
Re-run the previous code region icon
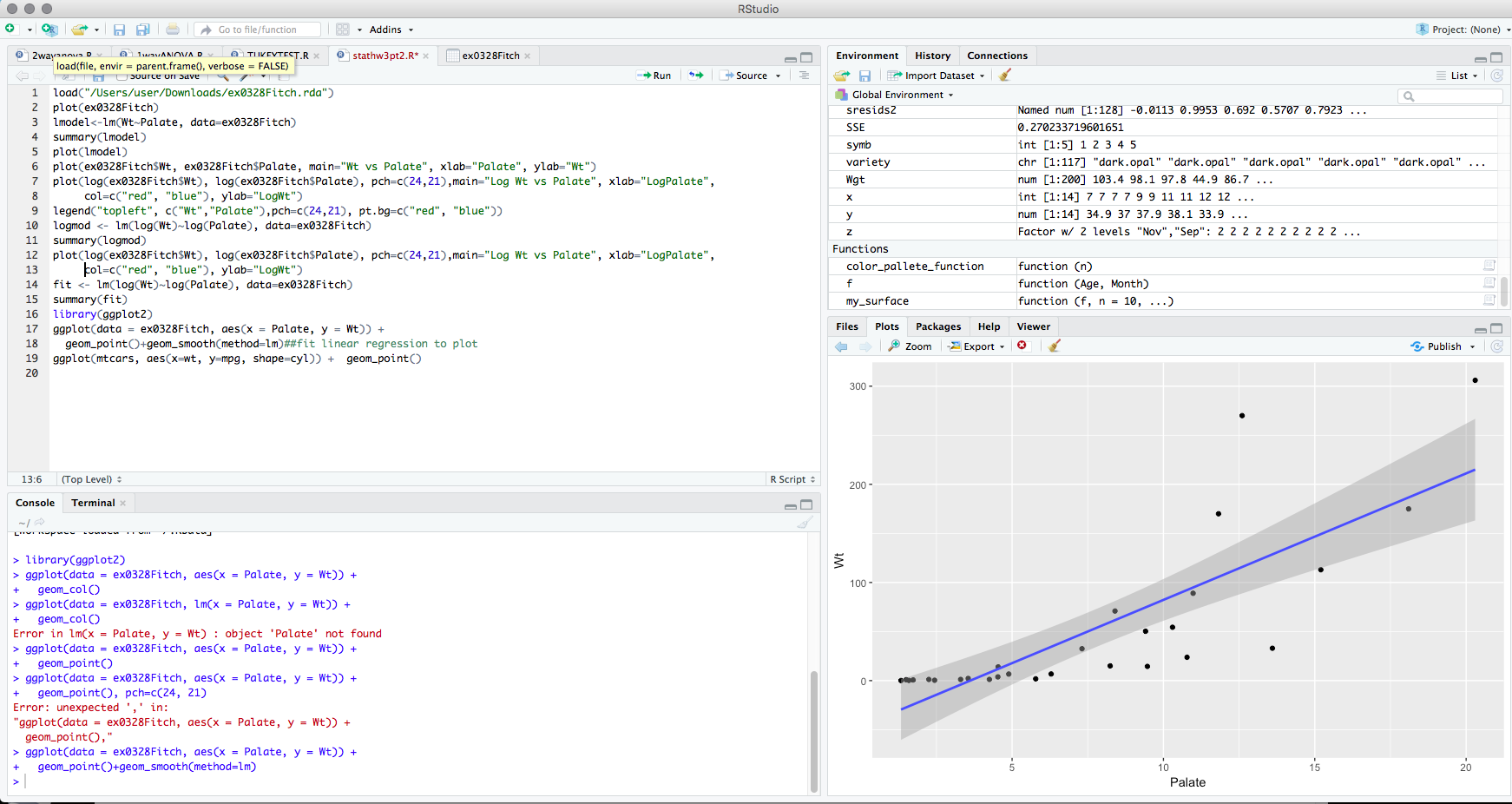click(x=696, y=76)
